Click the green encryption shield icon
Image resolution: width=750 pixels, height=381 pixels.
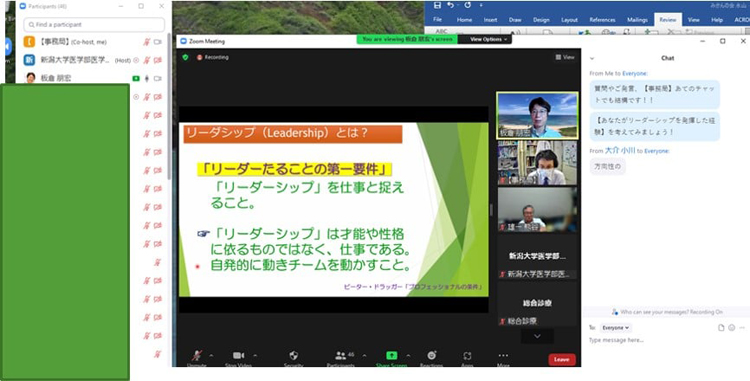186,57
